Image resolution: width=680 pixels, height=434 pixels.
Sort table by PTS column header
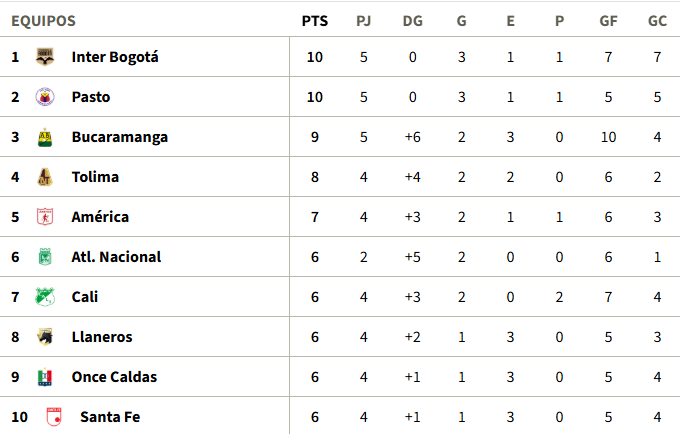click(315, 20)
